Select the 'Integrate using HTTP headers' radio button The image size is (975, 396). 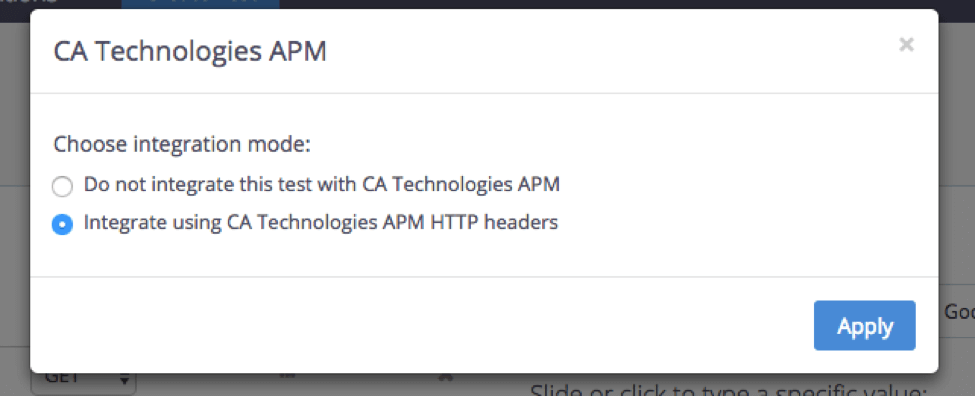coord(62,224)
